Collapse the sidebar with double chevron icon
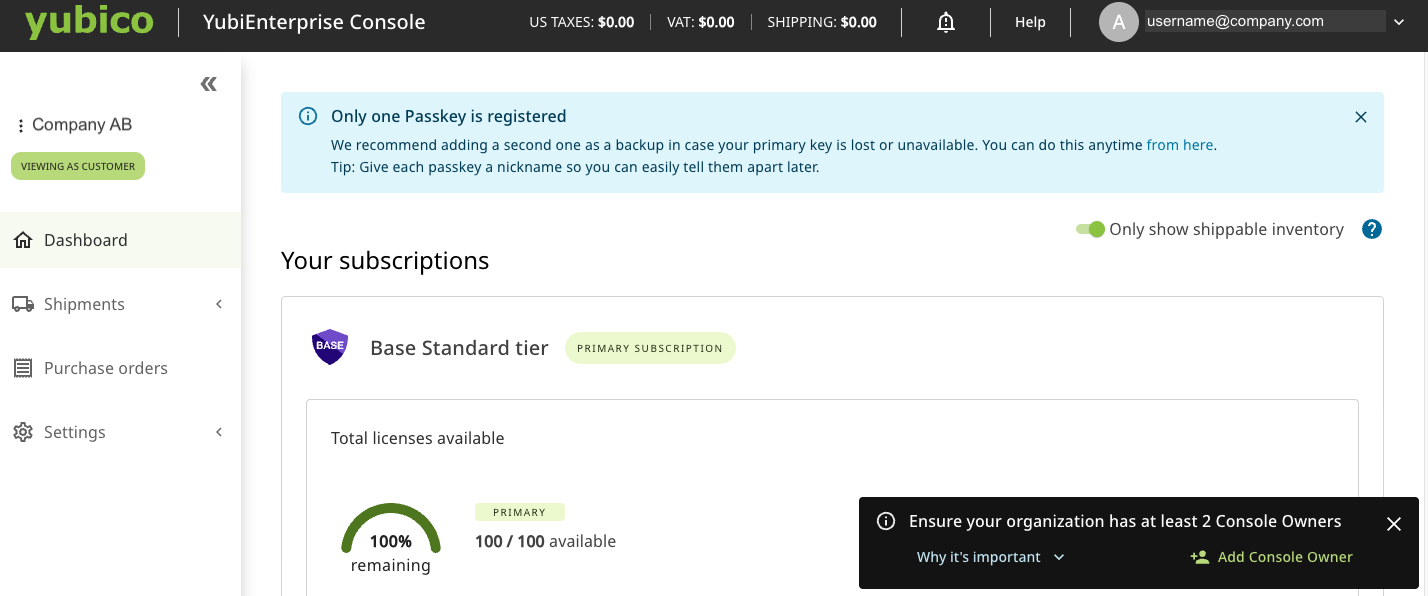Image resolution: width=1428 pixels, height=596 pixels. click(208, 84)
